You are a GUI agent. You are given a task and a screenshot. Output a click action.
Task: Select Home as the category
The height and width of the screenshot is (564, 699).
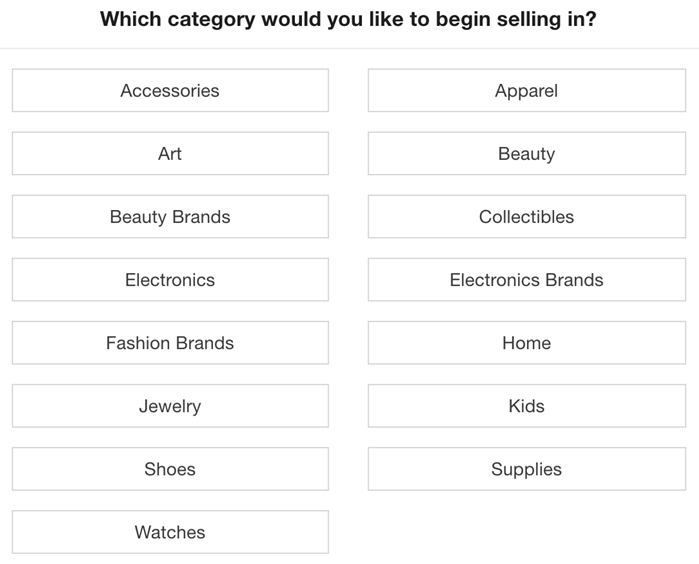[x=526, y=343]
